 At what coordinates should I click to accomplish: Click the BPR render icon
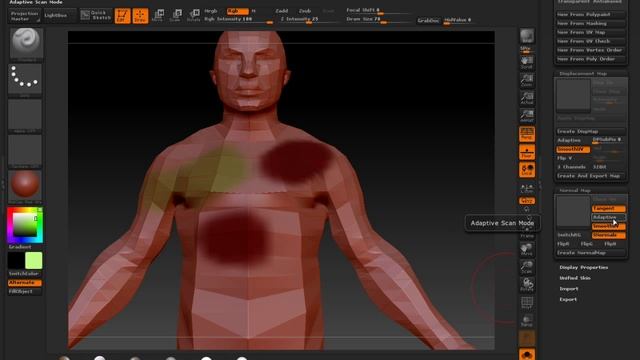pyautogui.click(x=527, y=37)
